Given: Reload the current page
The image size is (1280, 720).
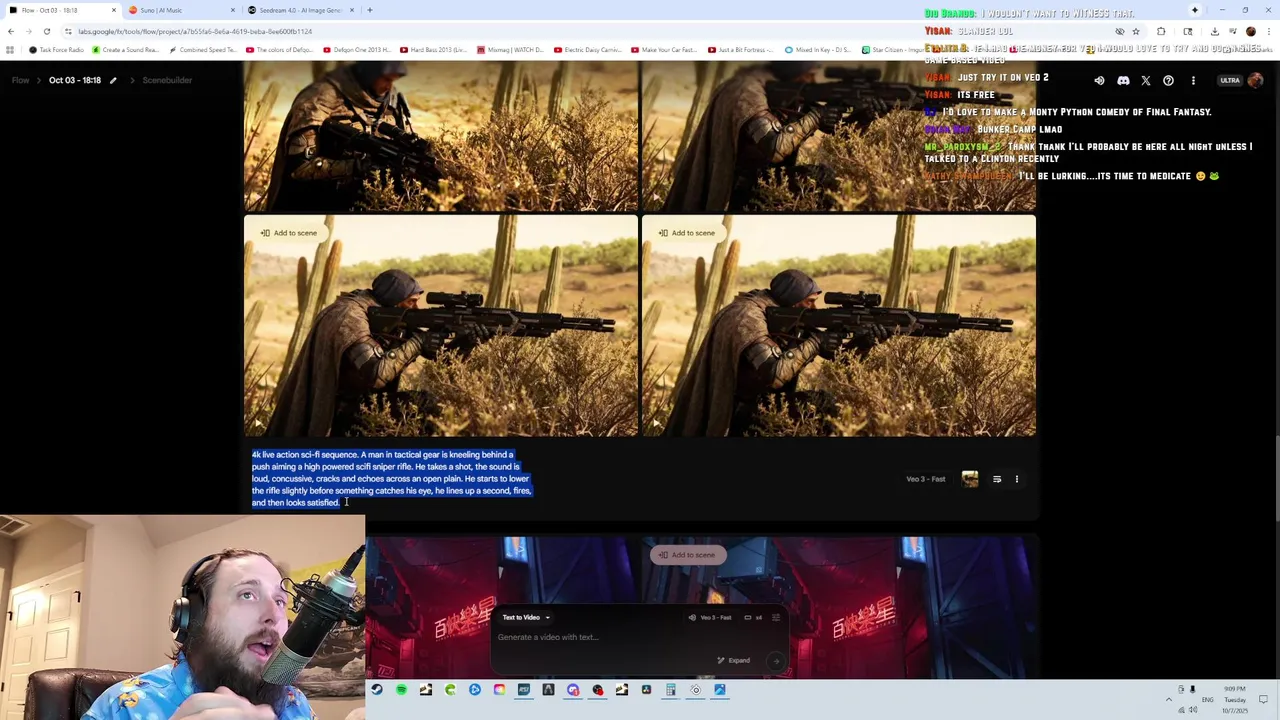Looking at the screenshot, I should coord(46,31).
